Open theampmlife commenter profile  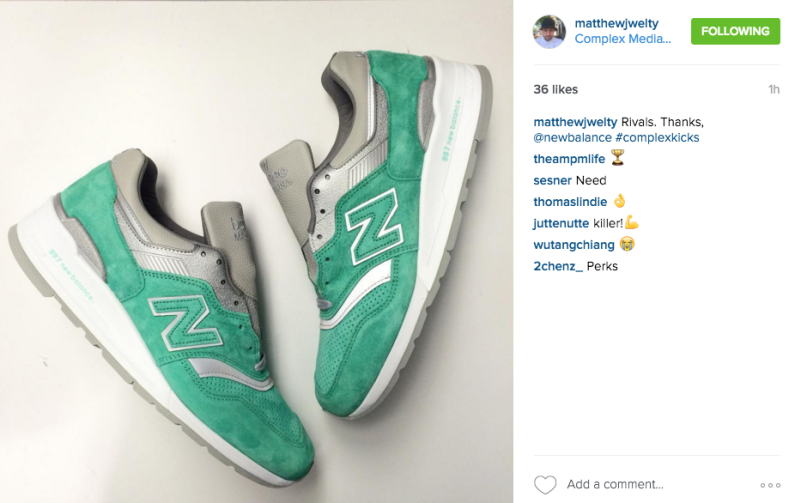pyautogui.click(x=569, y=159)
